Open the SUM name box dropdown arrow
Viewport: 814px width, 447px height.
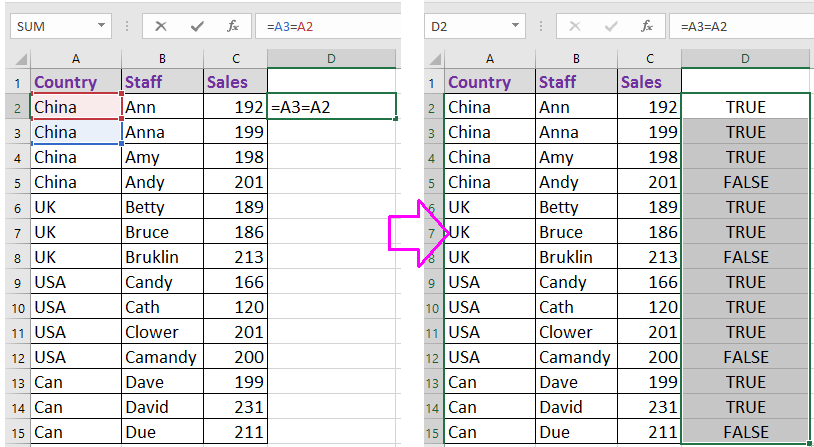click(102, 26)
